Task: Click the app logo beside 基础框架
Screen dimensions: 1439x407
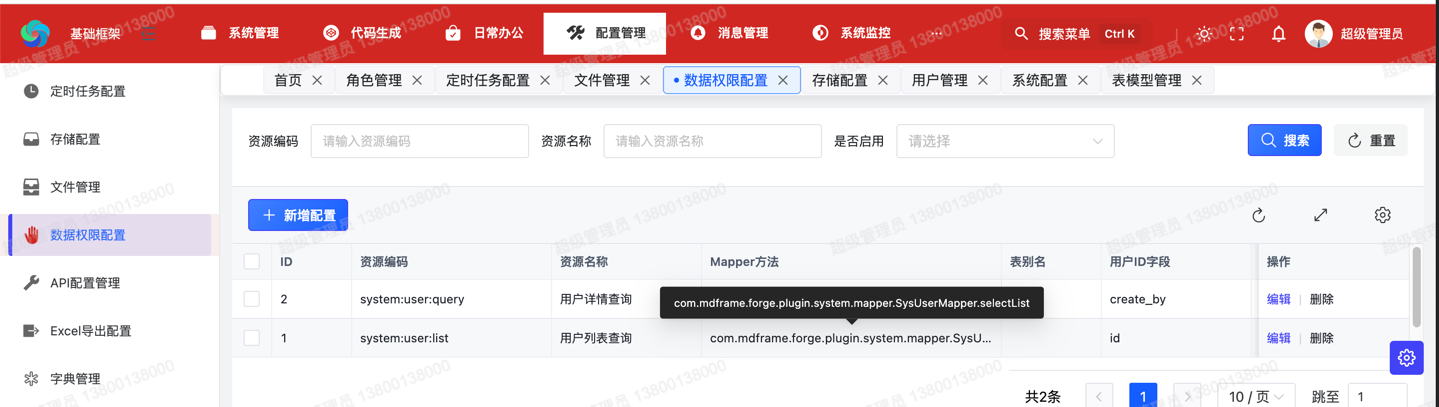Action: coord(35,33)
